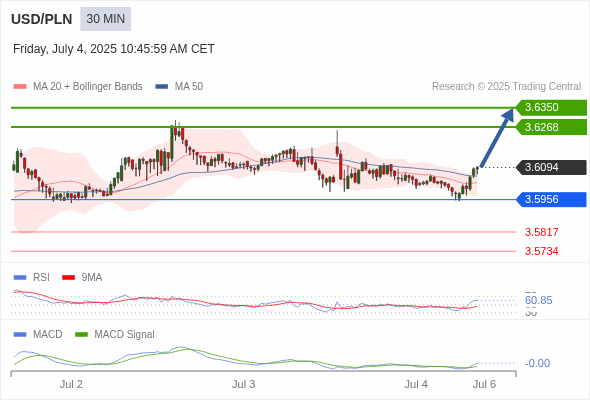Select the 3.6268 resistance price tag
The height and width of the screenshot is (400, 590).
(x=551, y=127)
